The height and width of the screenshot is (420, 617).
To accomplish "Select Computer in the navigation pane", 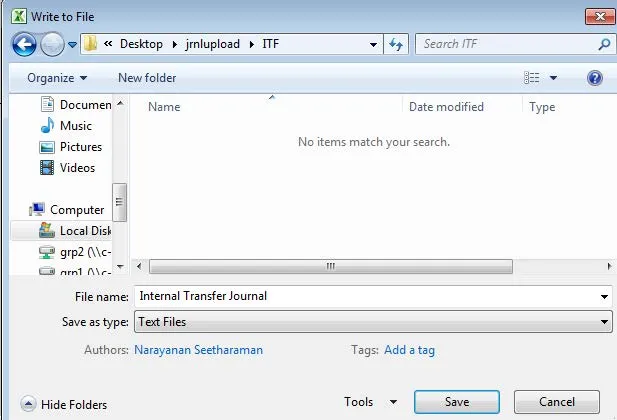I will (67, 210).
